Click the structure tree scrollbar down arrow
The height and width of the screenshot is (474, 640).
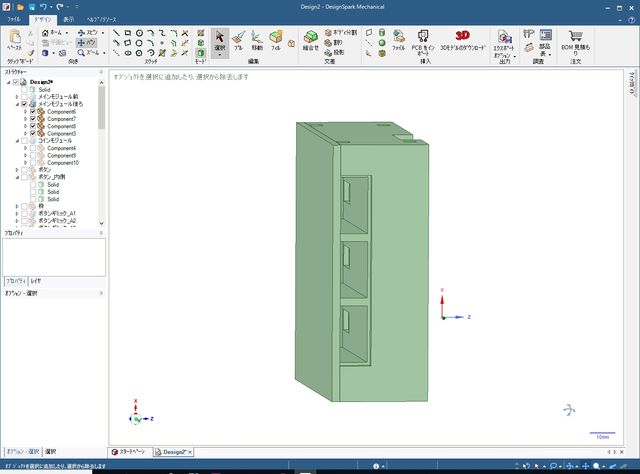(101, 223)
